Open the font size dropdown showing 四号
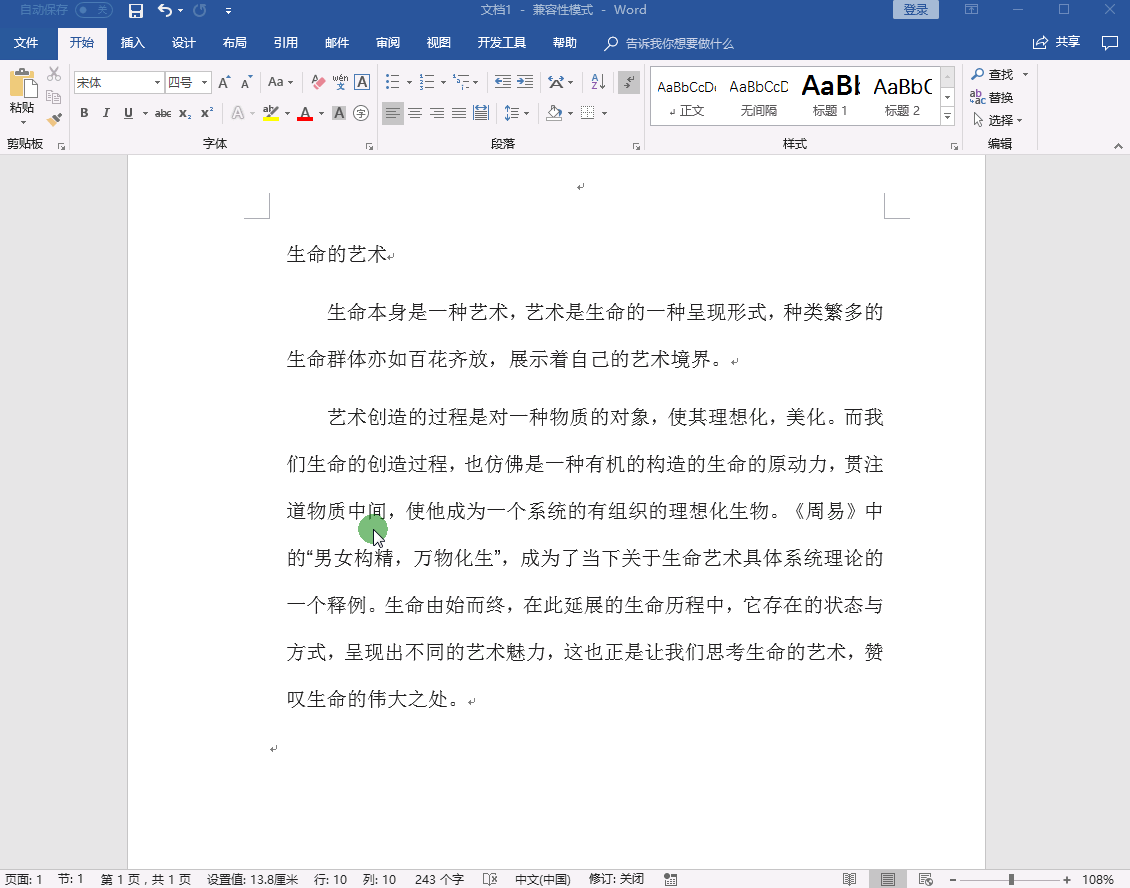 point(205,82)
